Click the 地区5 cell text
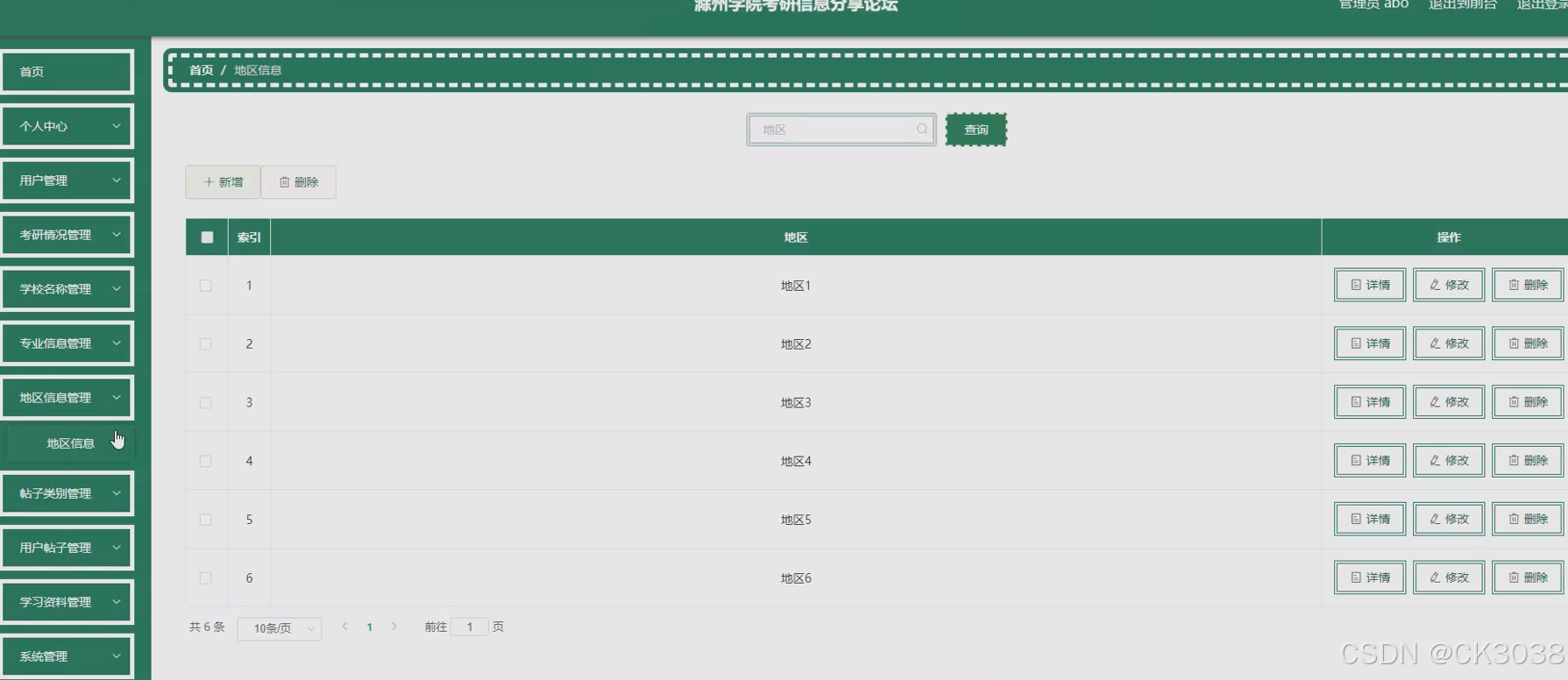The height and width of the screenshot is (680, 1568). (796, 520)
